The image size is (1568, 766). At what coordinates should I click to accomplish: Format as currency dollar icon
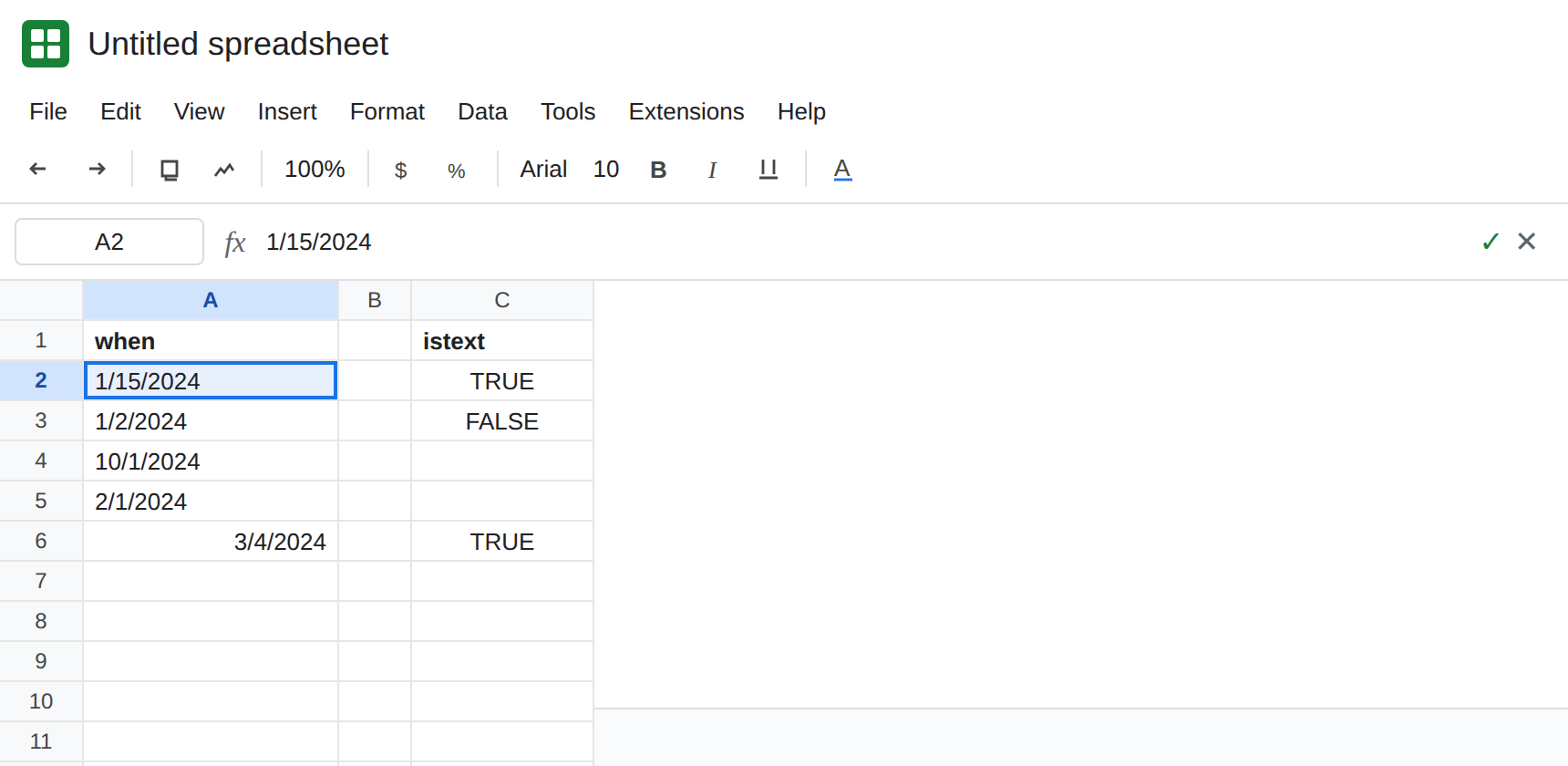tap(400, 171)
